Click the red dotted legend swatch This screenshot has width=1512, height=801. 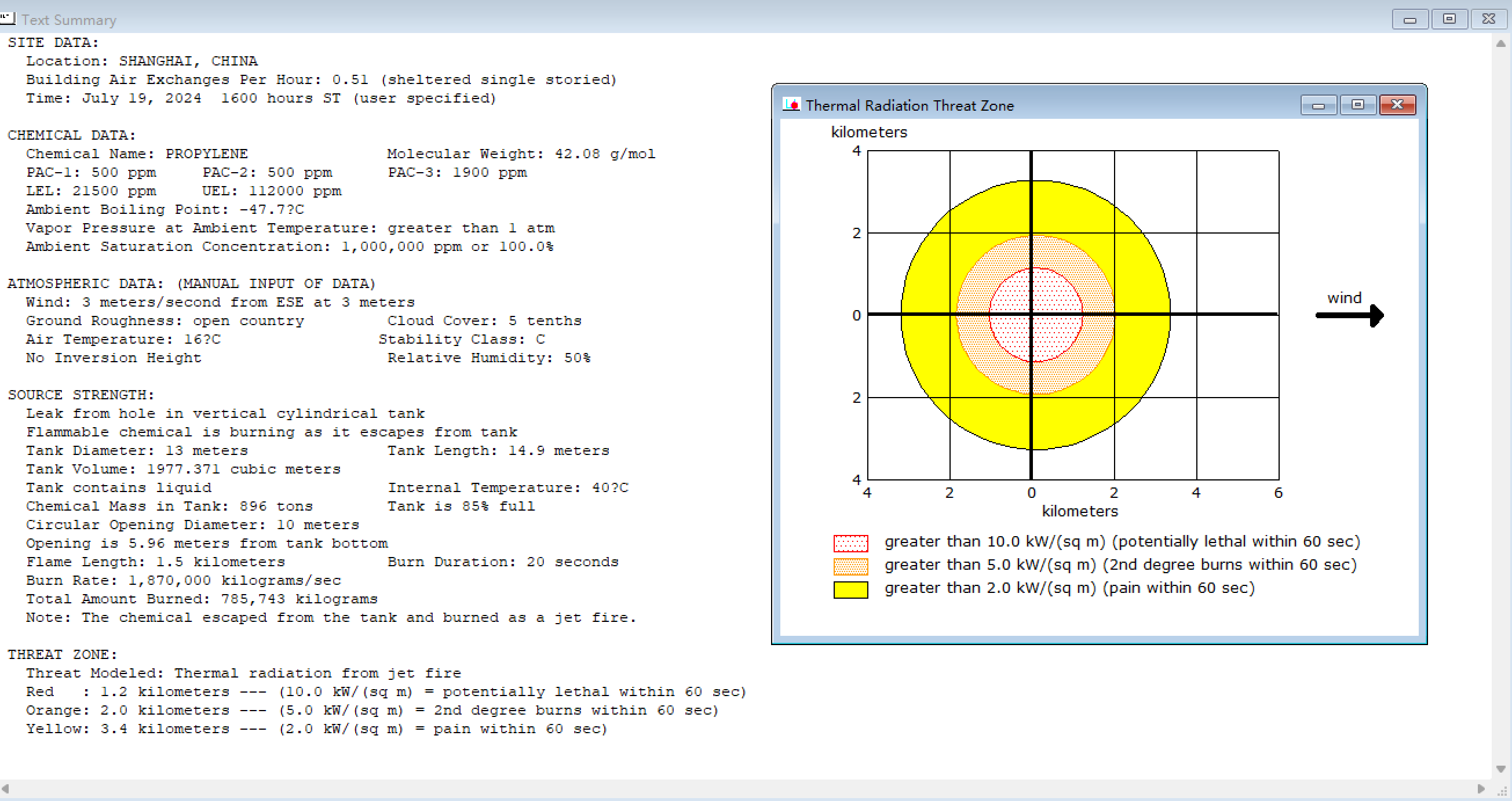tap(850, 543)
